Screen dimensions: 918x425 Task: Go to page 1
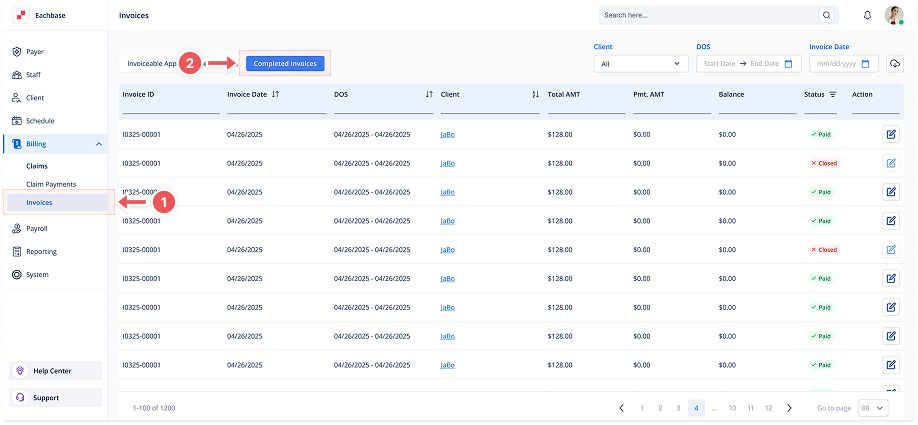642,408
